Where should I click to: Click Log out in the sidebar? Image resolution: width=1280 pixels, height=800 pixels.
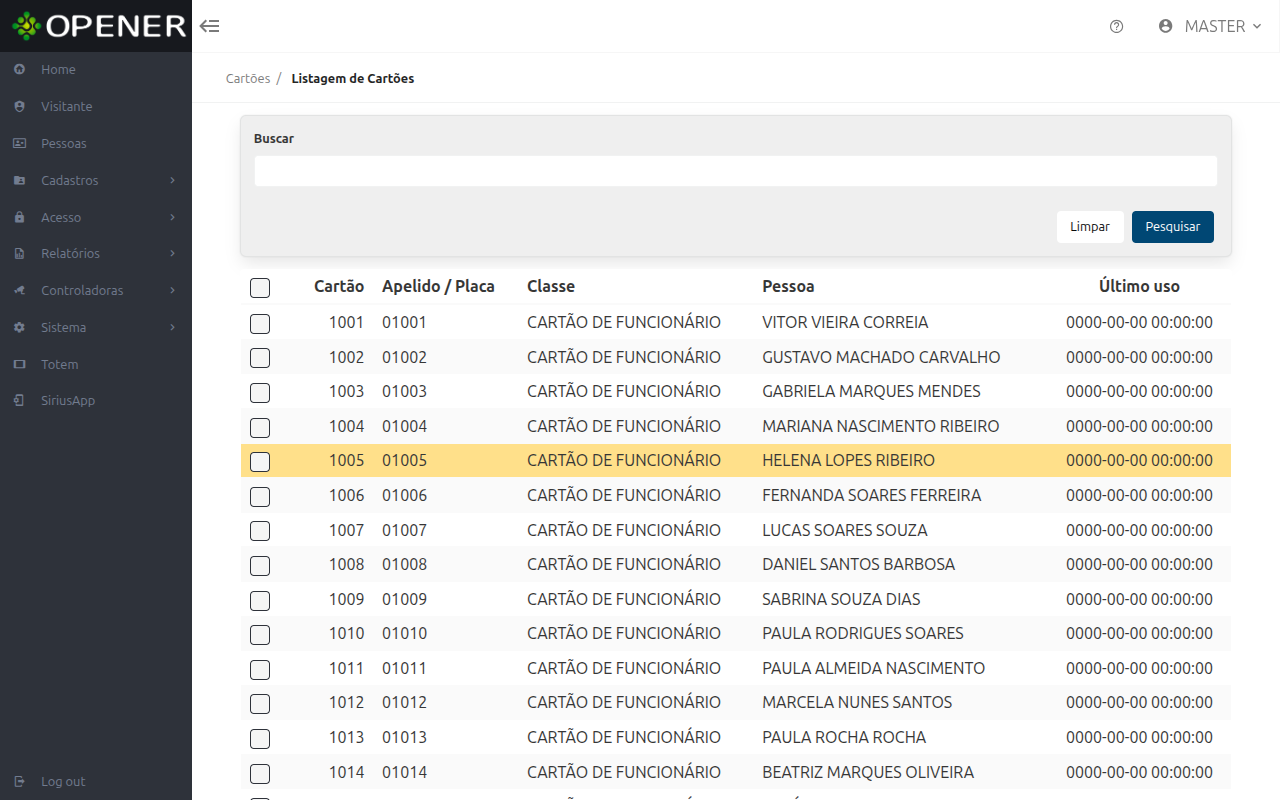pos(96,781)
